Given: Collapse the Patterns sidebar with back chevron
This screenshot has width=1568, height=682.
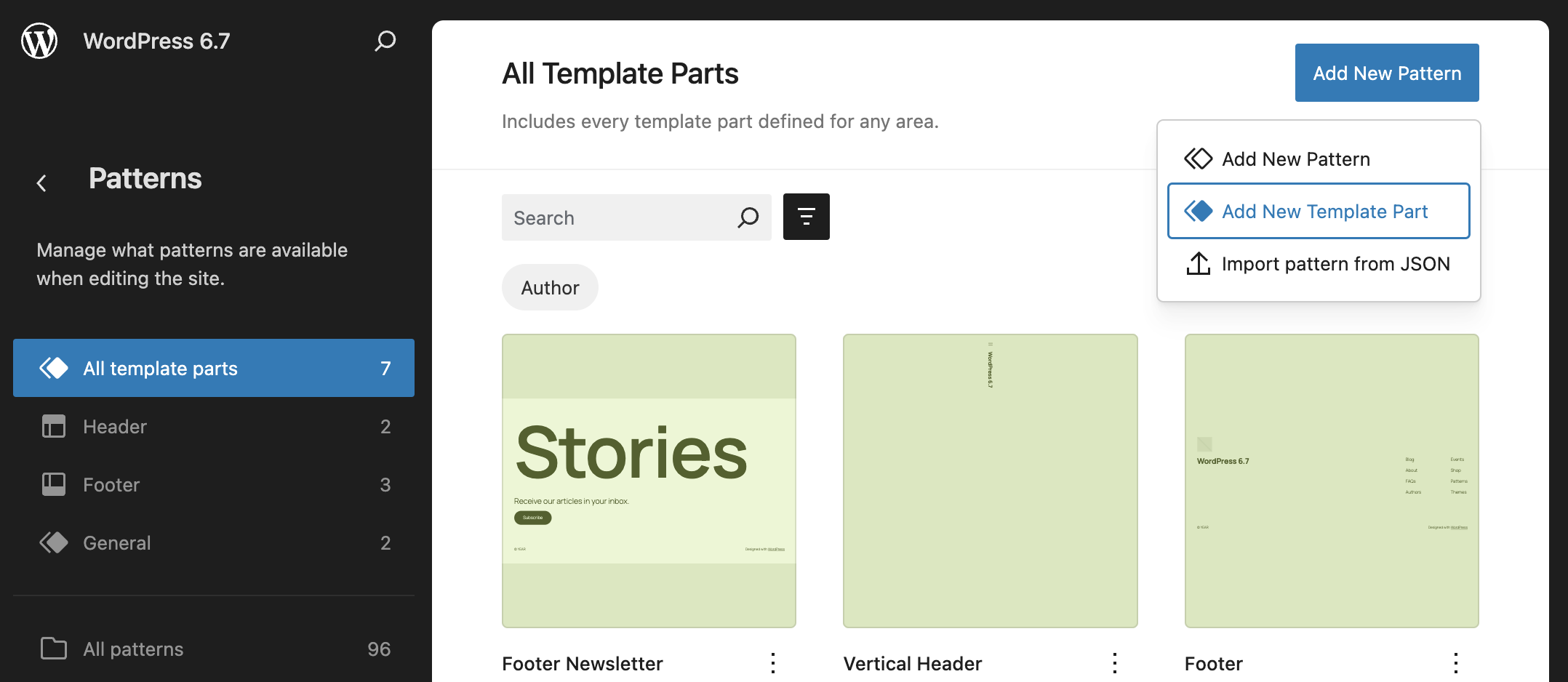Looking at the screenshot, I should click(x=42, y=182).
